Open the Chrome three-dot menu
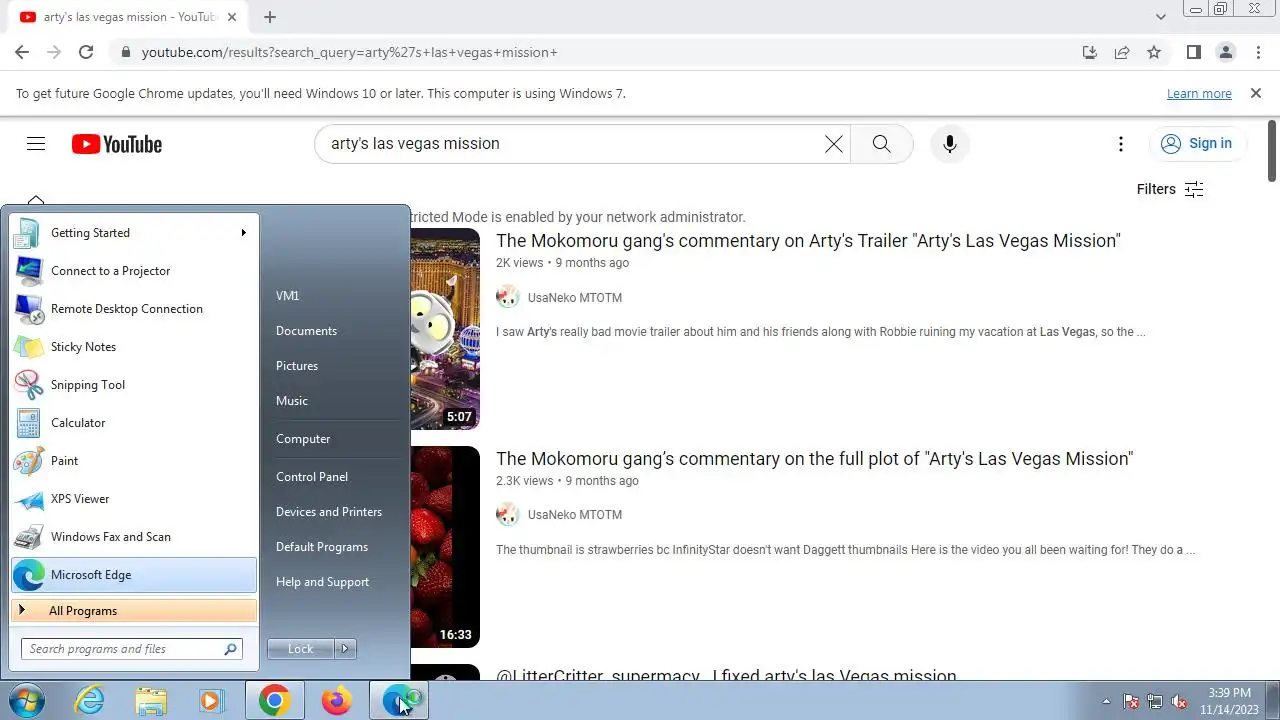The height and width of the screenshot is (720, 1280). click(x=1257, y=52)
